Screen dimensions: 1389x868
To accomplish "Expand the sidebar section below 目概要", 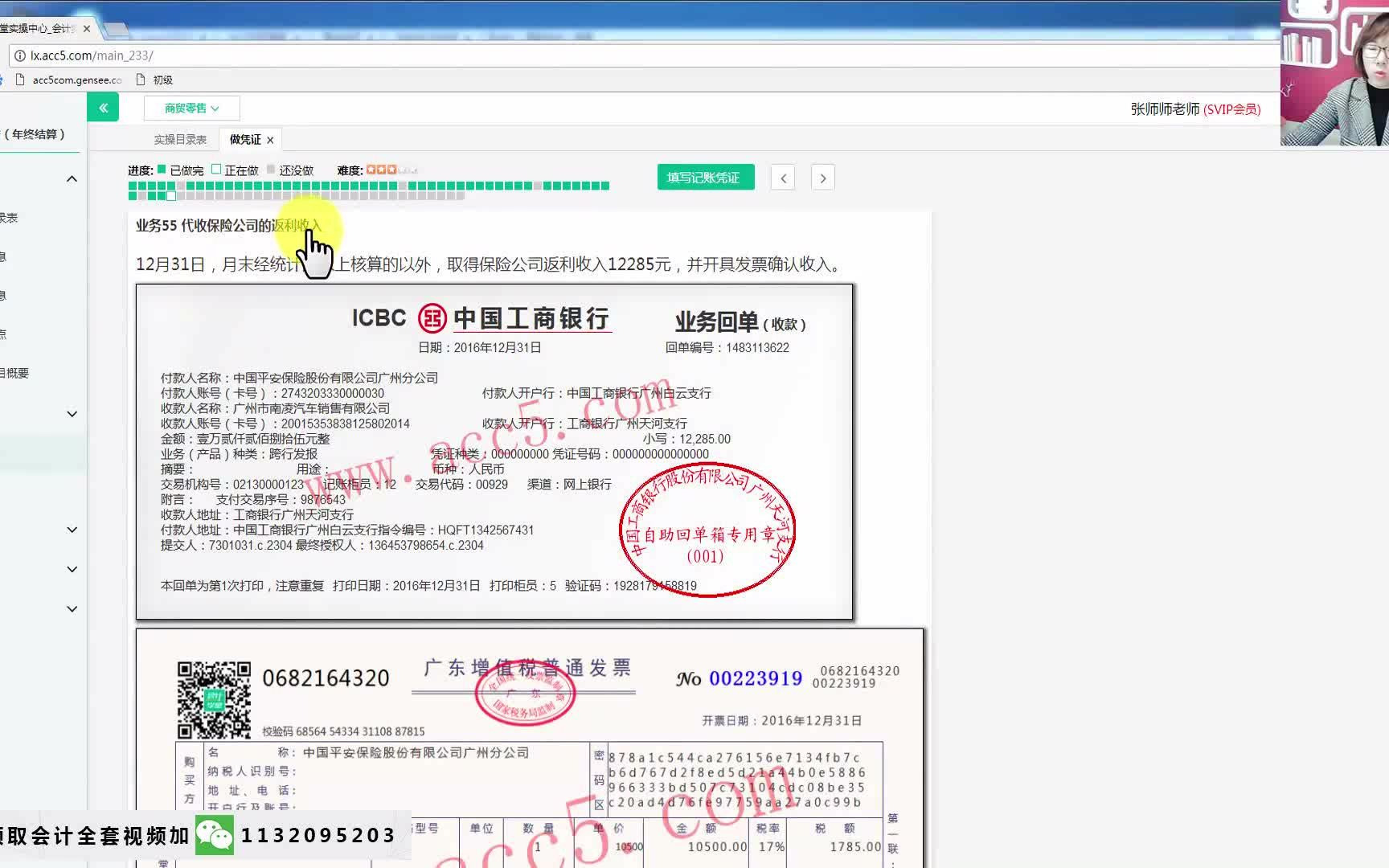I will click(x=72, y=414).
